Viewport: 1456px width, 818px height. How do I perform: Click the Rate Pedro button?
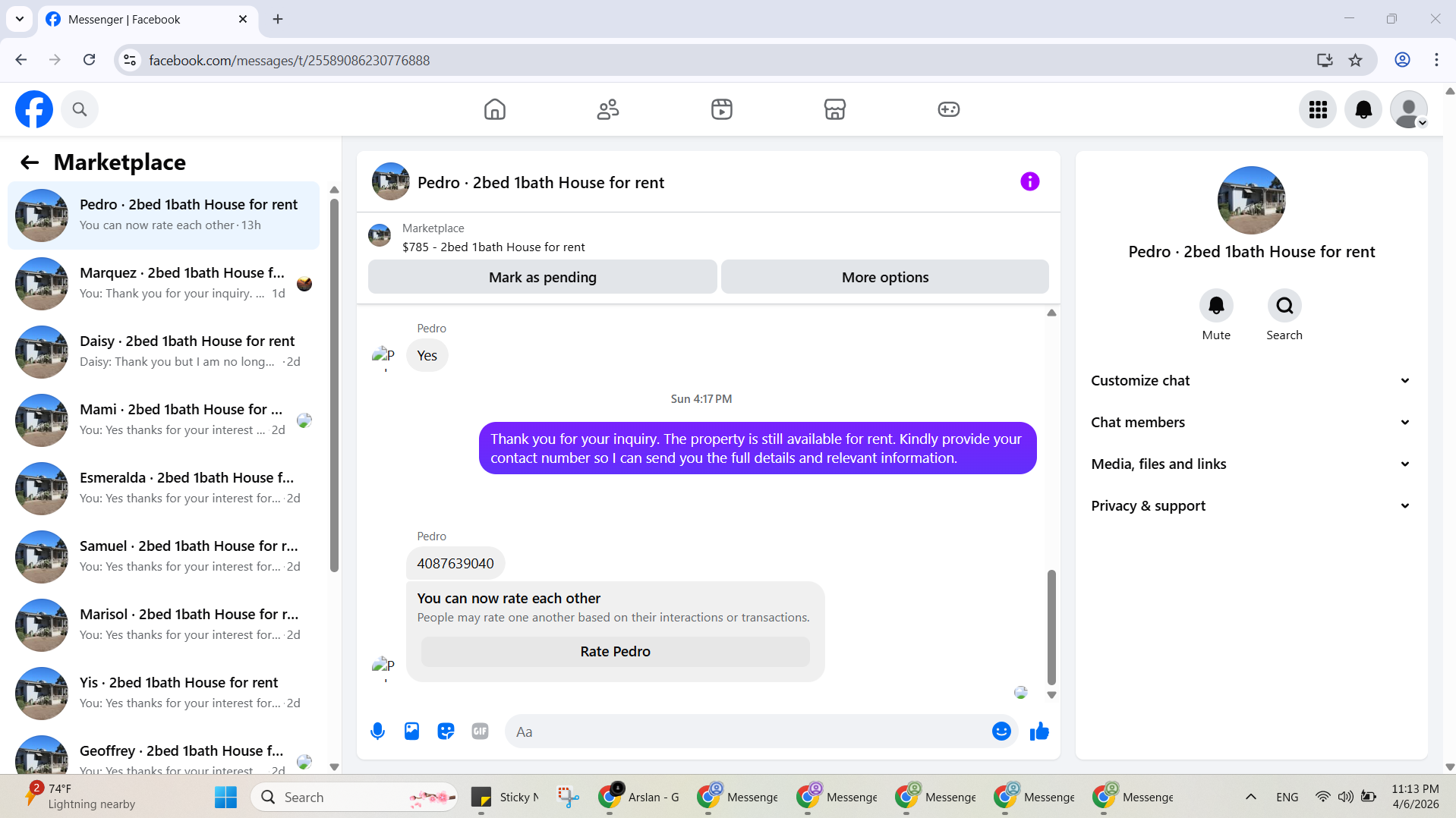pyautogui.click(x=615, y=651)
